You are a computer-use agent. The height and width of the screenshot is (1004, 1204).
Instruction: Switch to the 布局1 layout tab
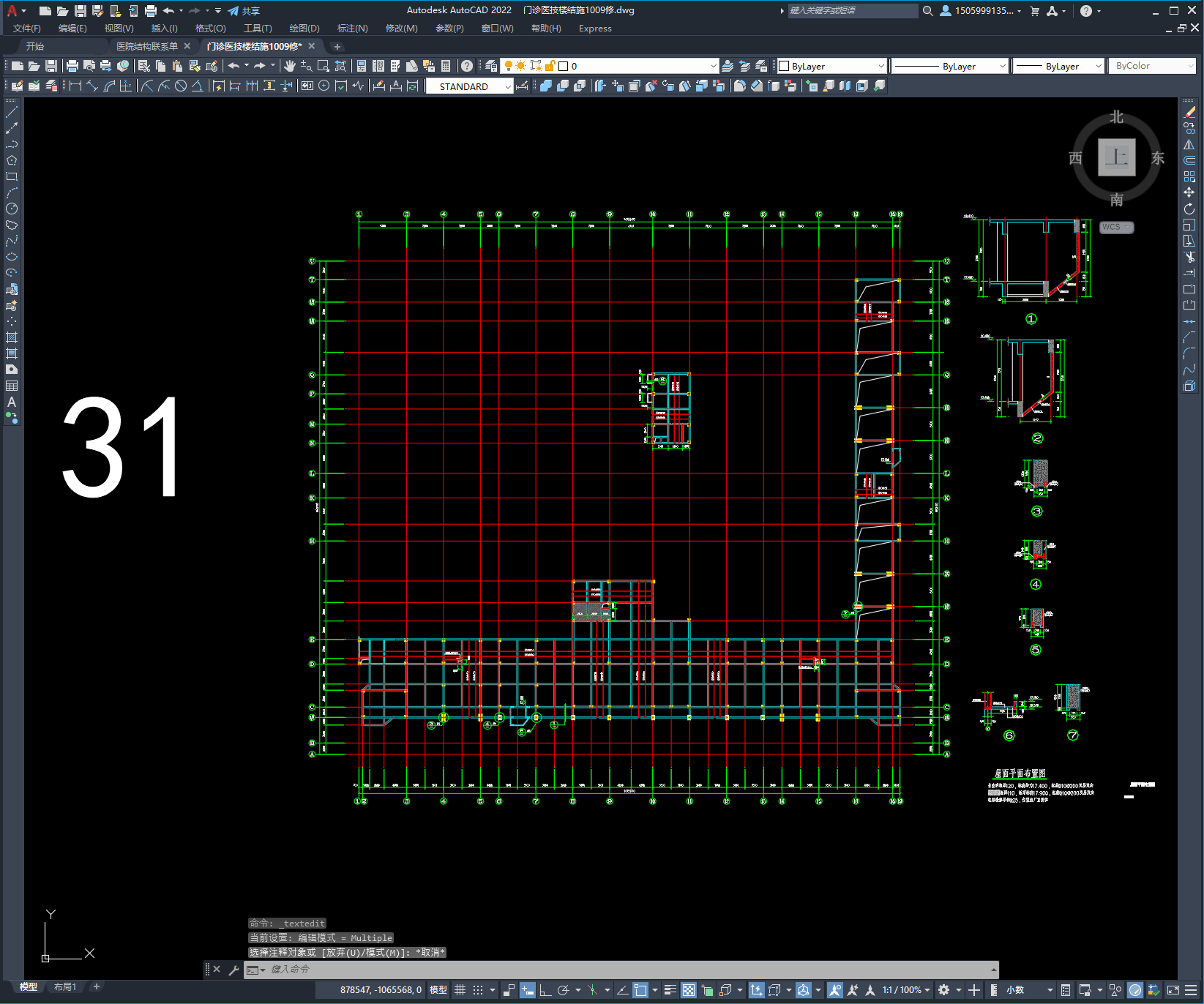[x=65, y=987]
